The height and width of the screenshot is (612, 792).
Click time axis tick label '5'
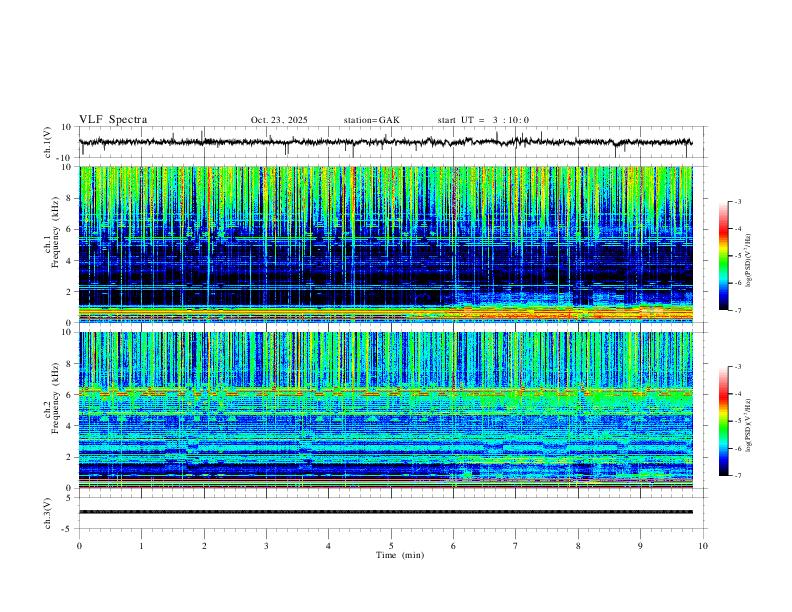391,546
